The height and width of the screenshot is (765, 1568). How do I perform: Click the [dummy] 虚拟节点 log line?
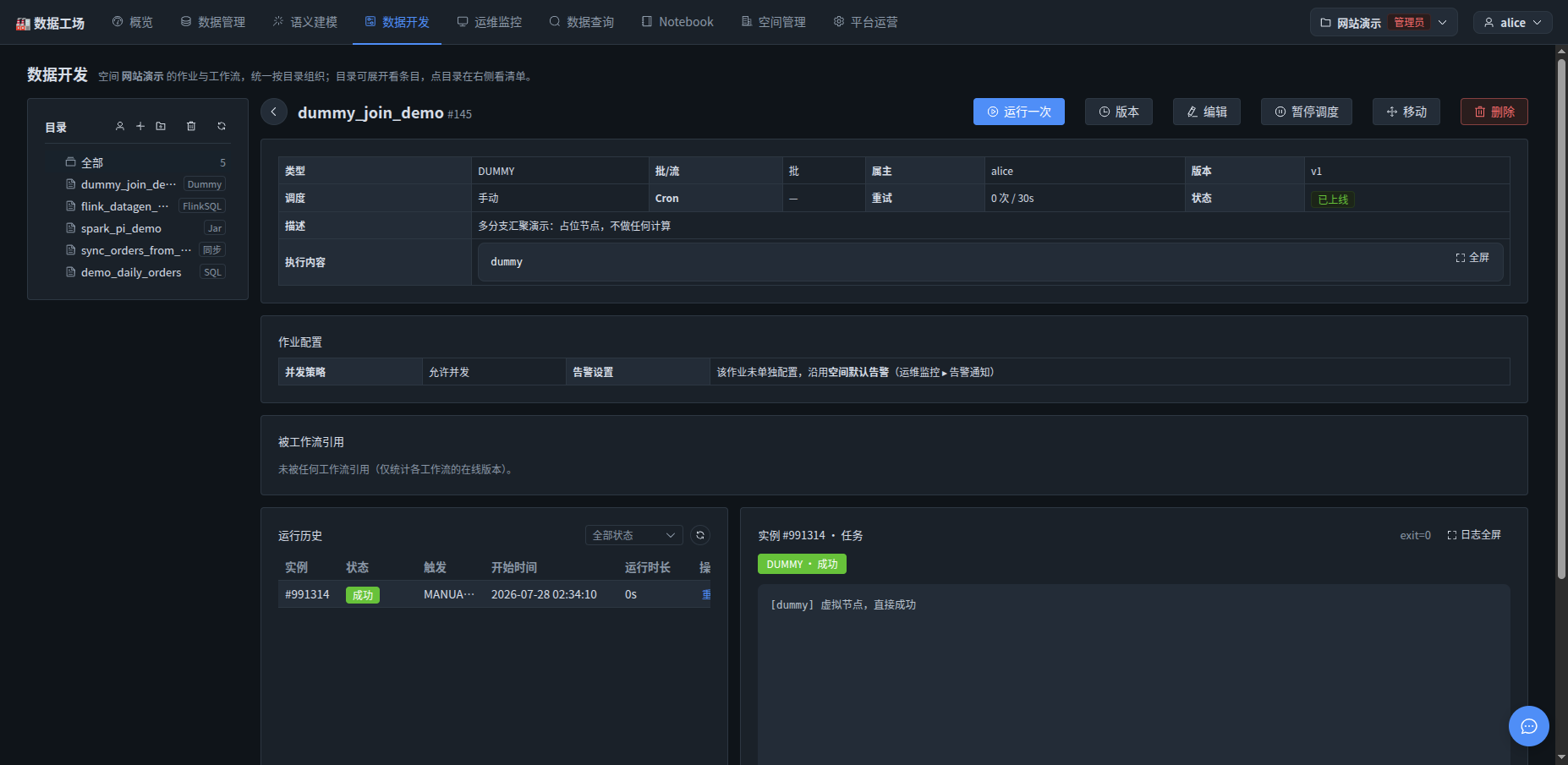843,605
